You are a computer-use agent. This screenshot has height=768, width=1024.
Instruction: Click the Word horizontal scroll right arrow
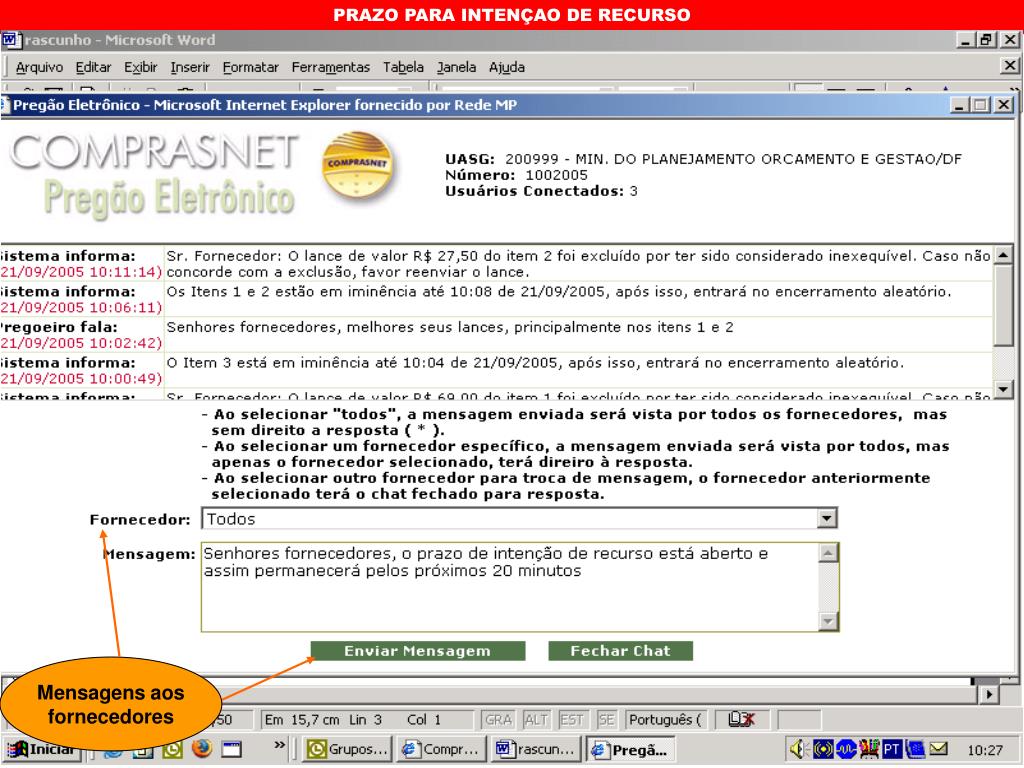point(990,694)
